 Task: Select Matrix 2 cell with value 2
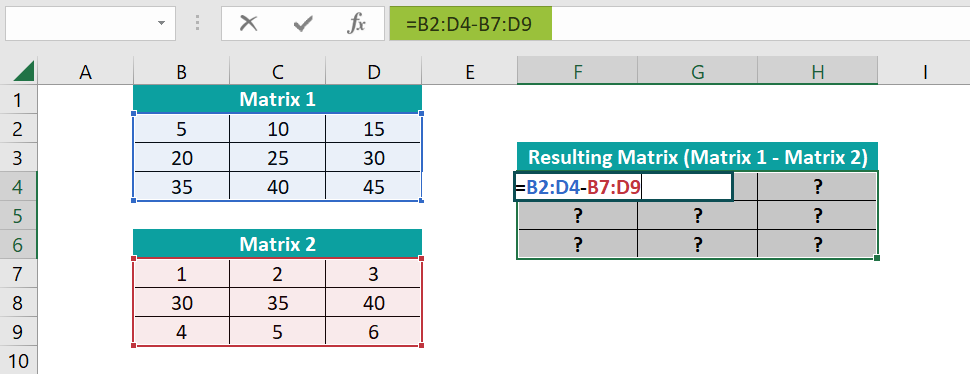click(x=277, y=274)
